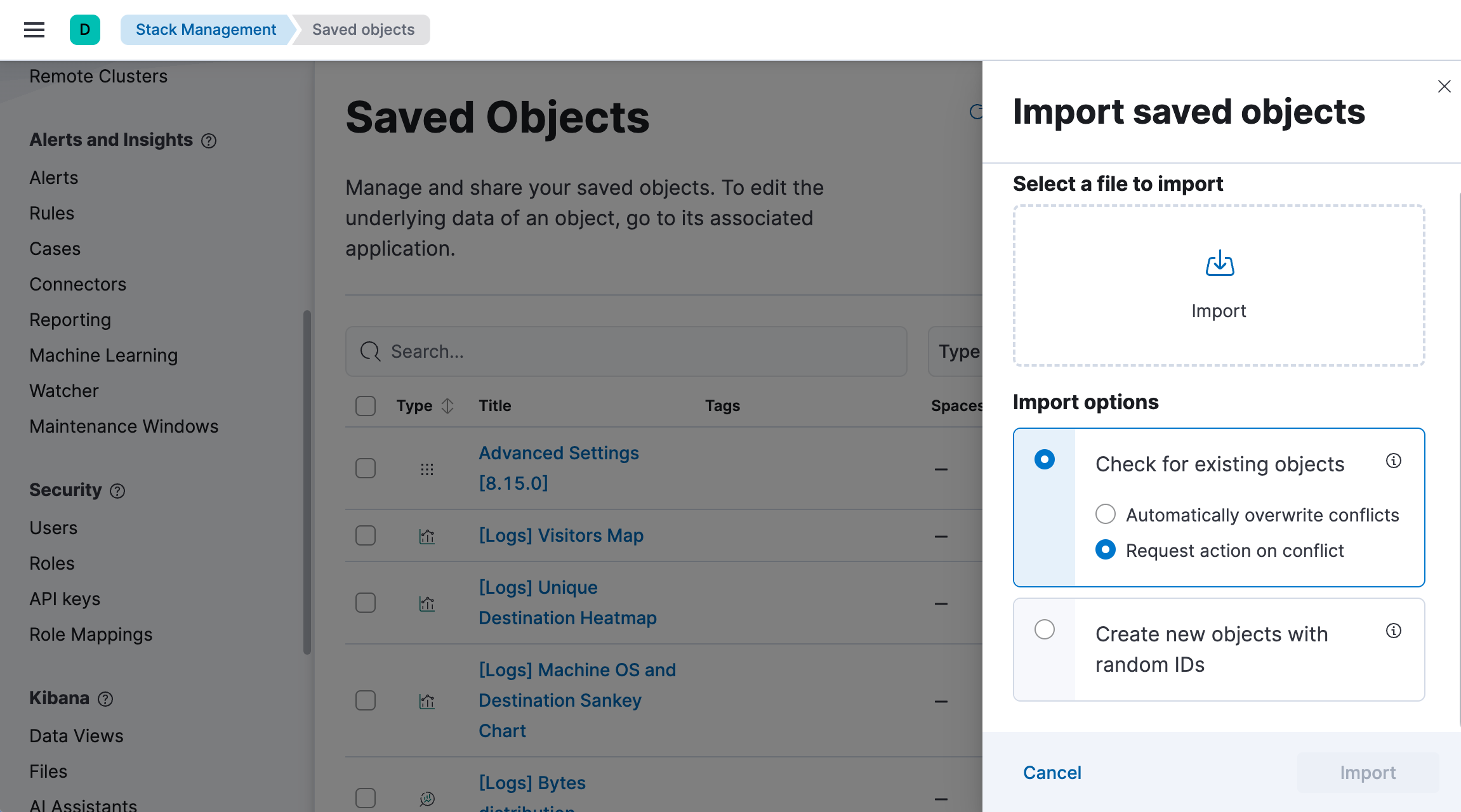Click the Search saved objects input field
Screen dimensions: 1461x812
click(x=626, y=351)
